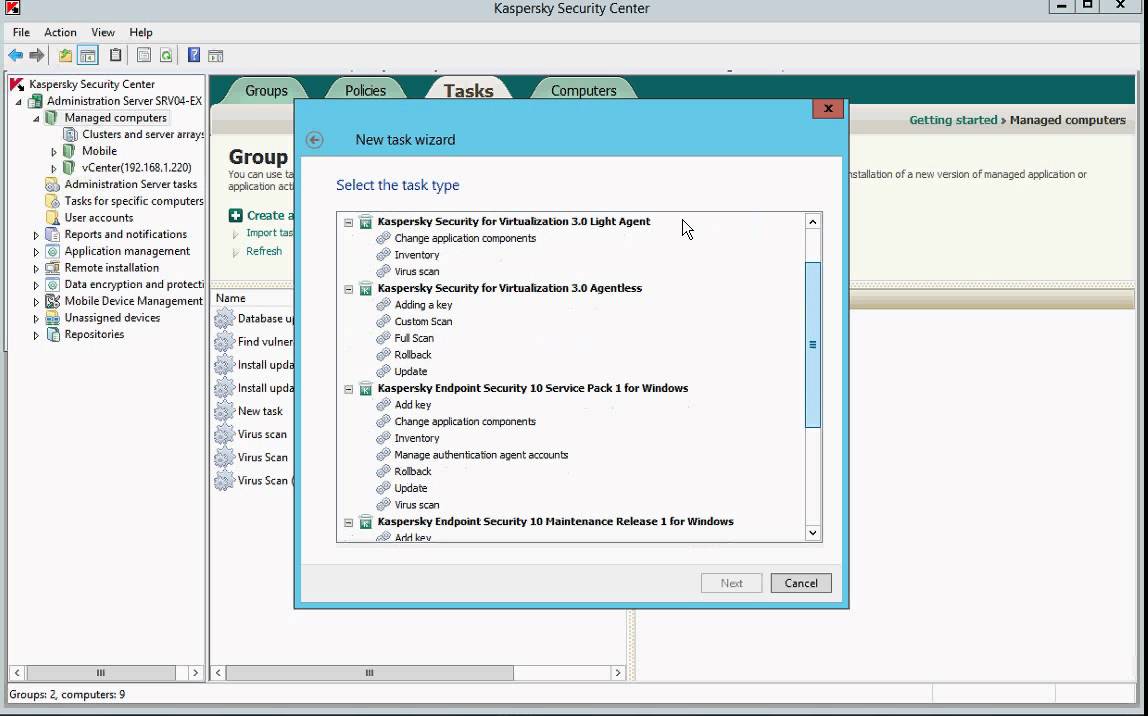Click the wizard's round back arrow icon
1148x716 pixels.
pyautogui.click(x=314, y=140)
